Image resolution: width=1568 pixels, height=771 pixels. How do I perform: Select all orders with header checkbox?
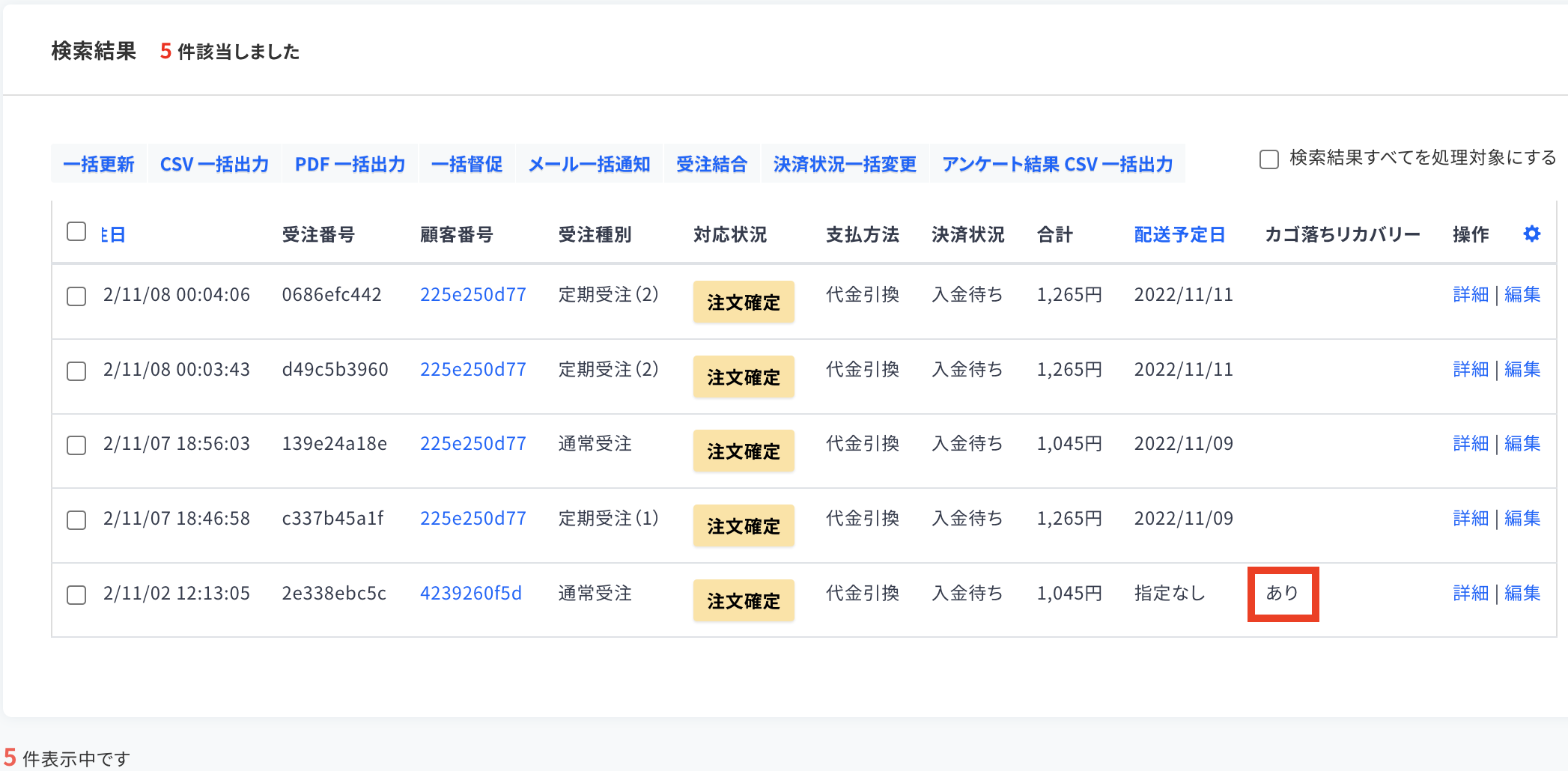coord(76,231)
